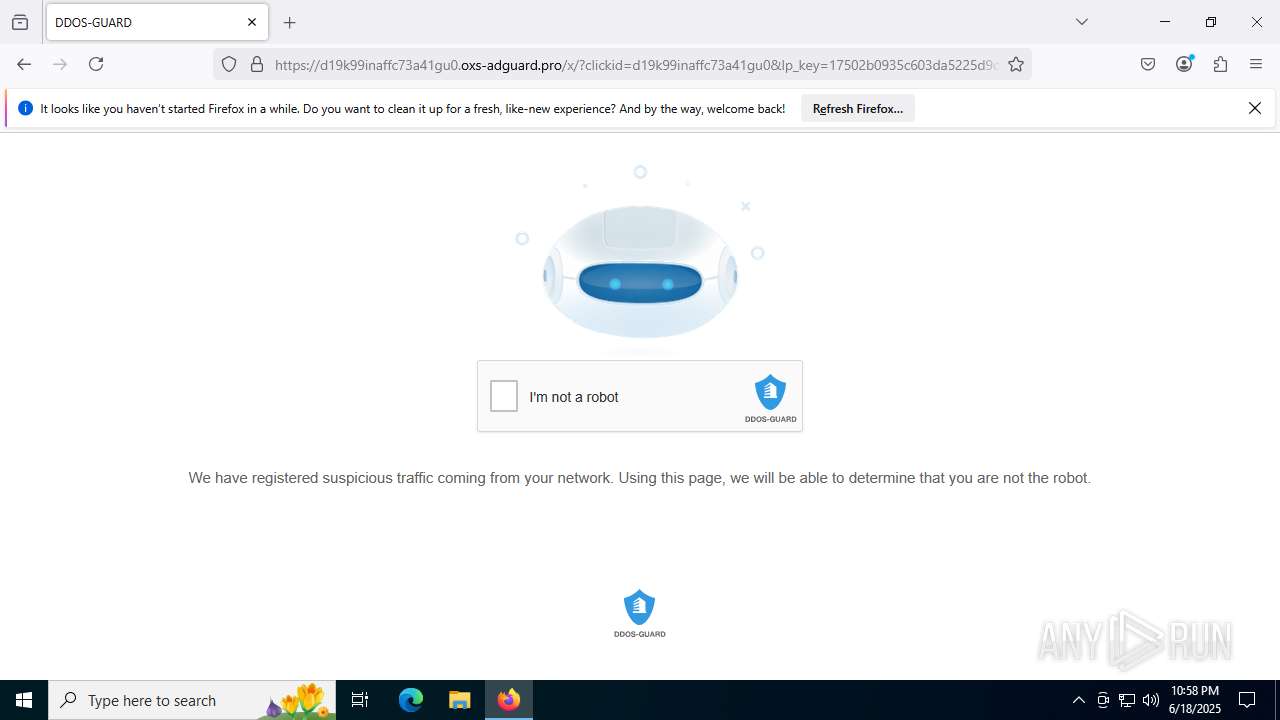Click the "I'm not a robot" label

tap(574, 397)
